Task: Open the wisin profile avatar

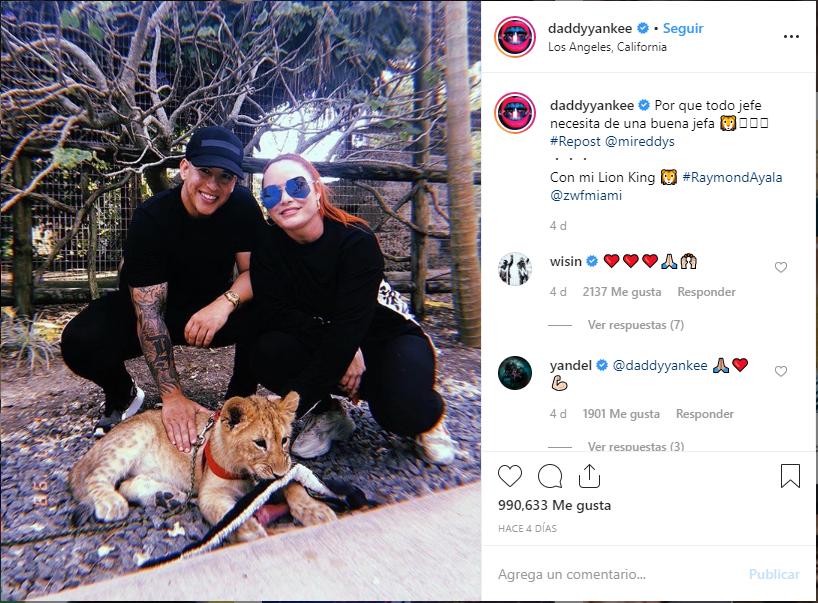Action: (x=515, y=269)
